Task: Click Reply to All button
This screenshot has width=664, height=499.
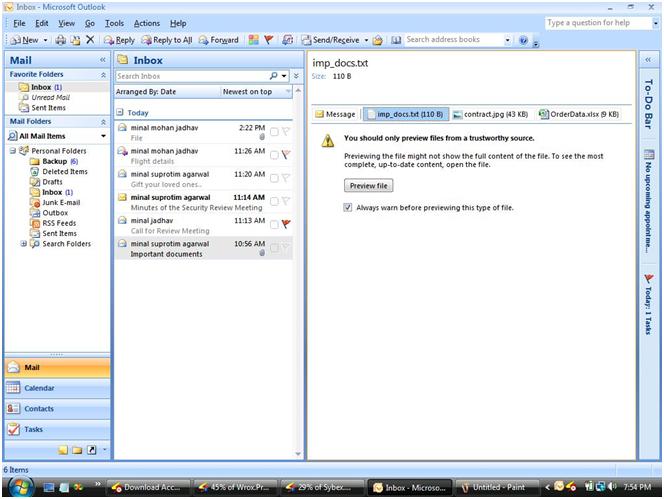Action: [167, 40]
